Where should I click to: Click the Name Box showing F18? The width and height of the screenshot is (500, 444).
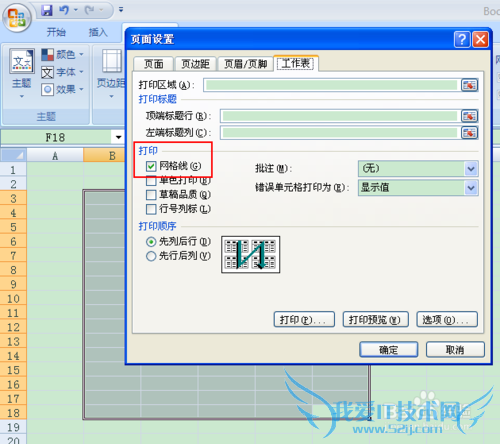coord(56,137)
